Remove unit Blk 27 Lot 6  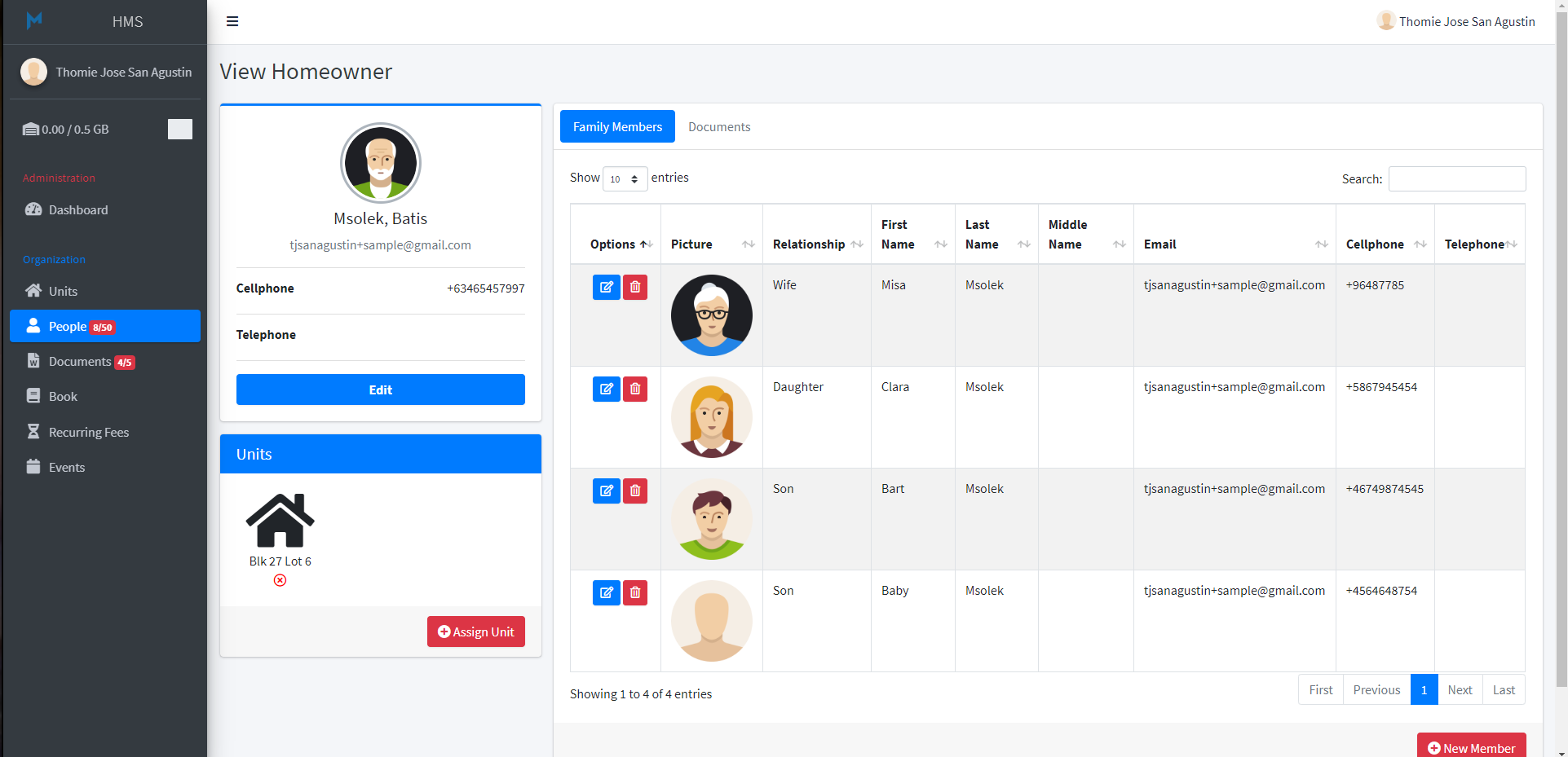[x=280, y=580]
